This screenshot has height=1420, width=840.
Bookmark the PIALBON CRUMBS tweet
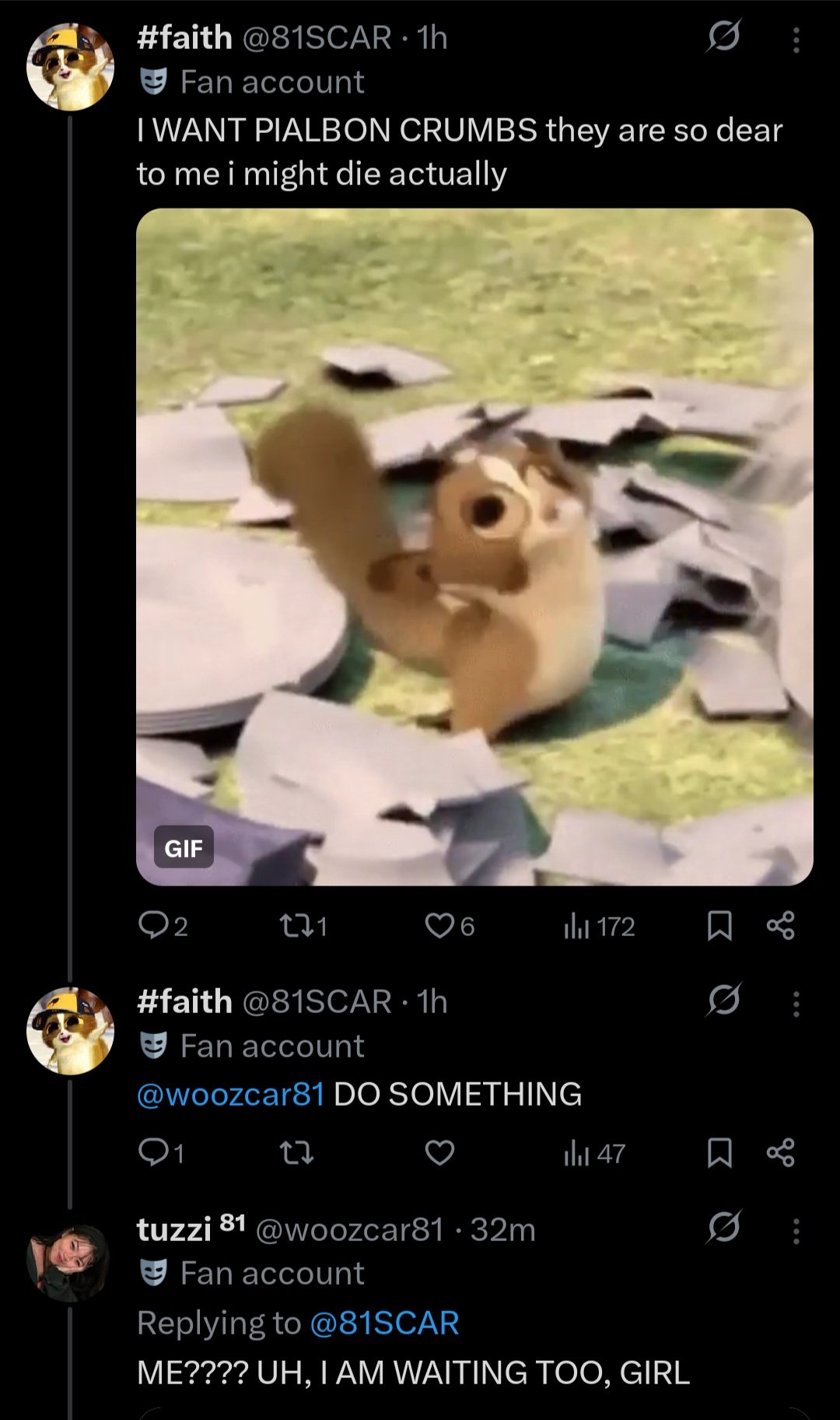[x=719, y=926]
